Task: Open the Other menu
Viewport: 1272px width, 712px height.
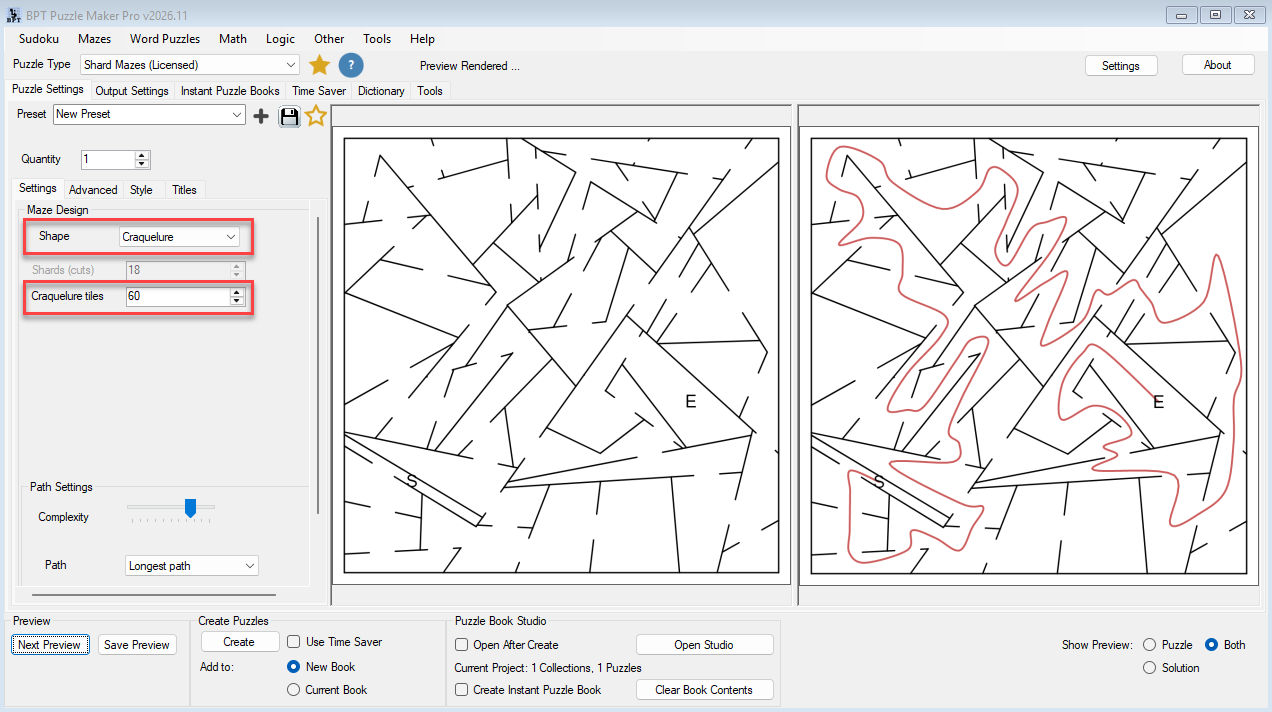Action: click(329, 39)
